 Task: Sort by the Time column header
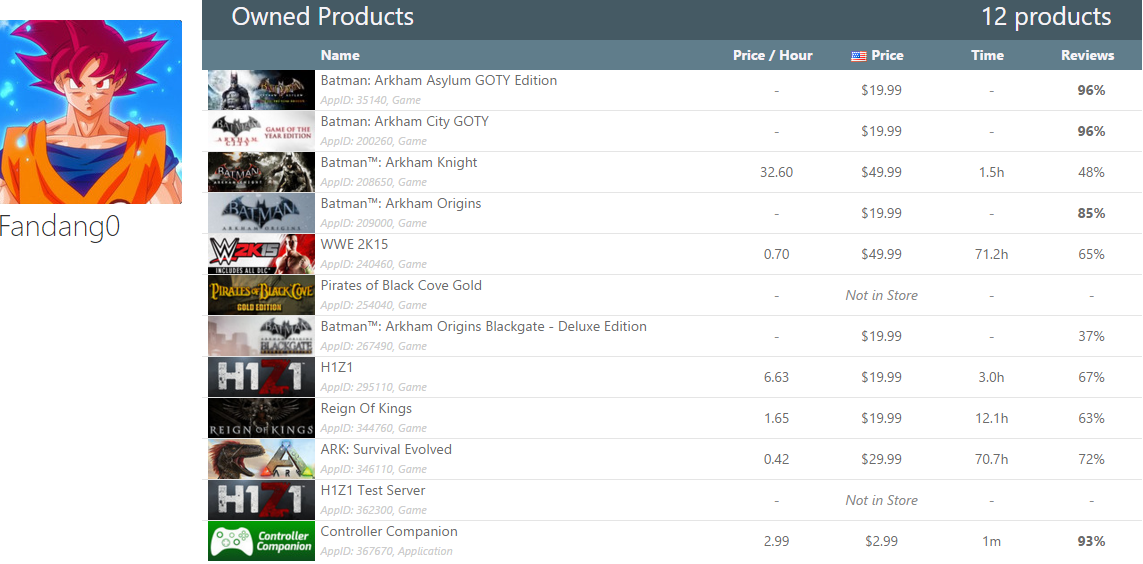(987, 55)
